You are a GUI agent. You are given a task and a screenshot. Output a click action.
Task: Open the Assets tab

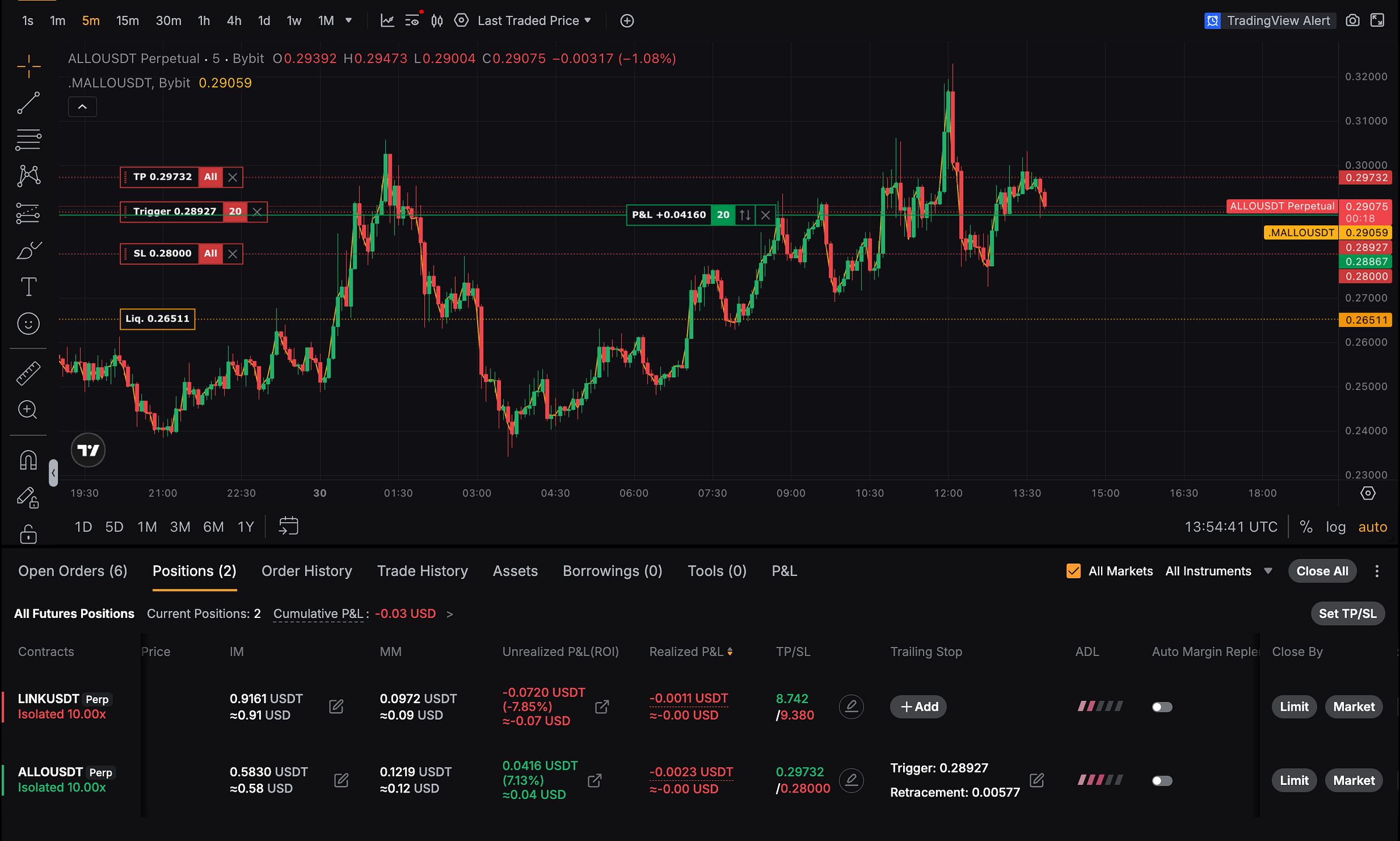tap(516, 571)
